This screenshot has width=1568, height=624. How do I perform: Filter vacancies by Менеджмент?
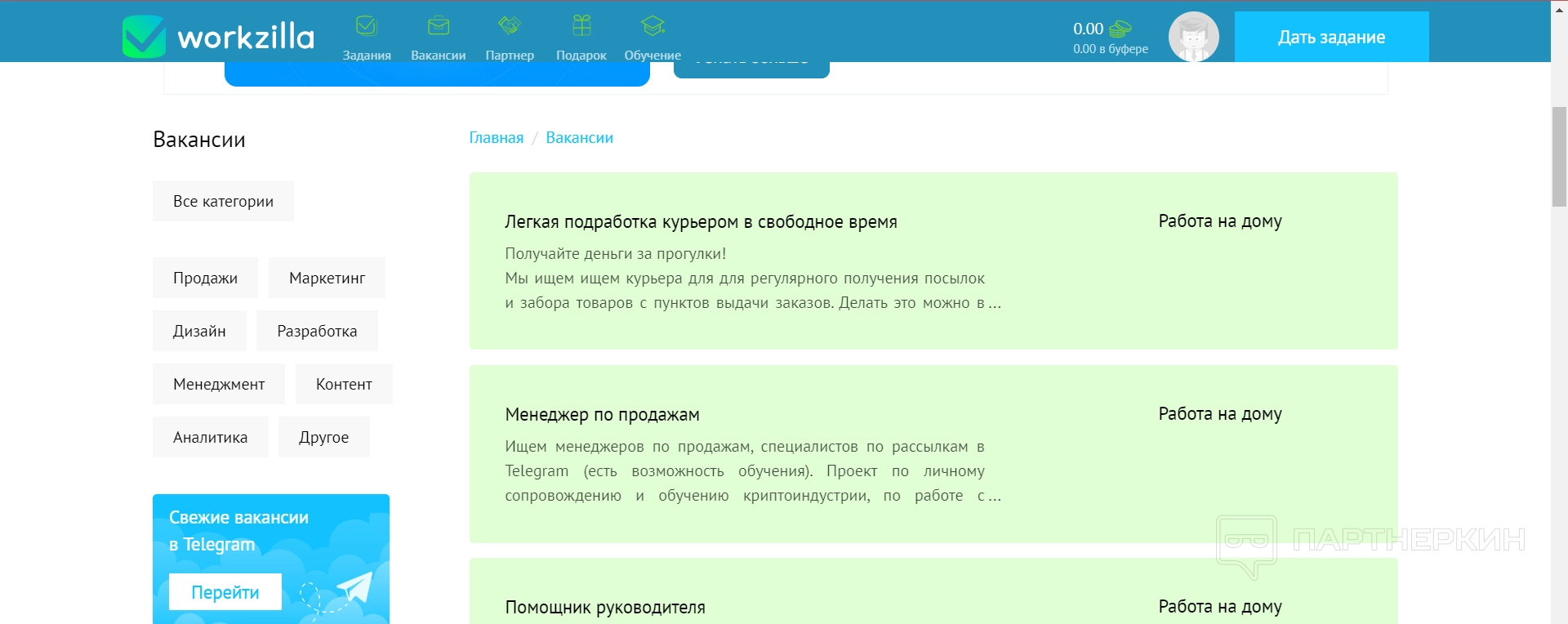219,384
